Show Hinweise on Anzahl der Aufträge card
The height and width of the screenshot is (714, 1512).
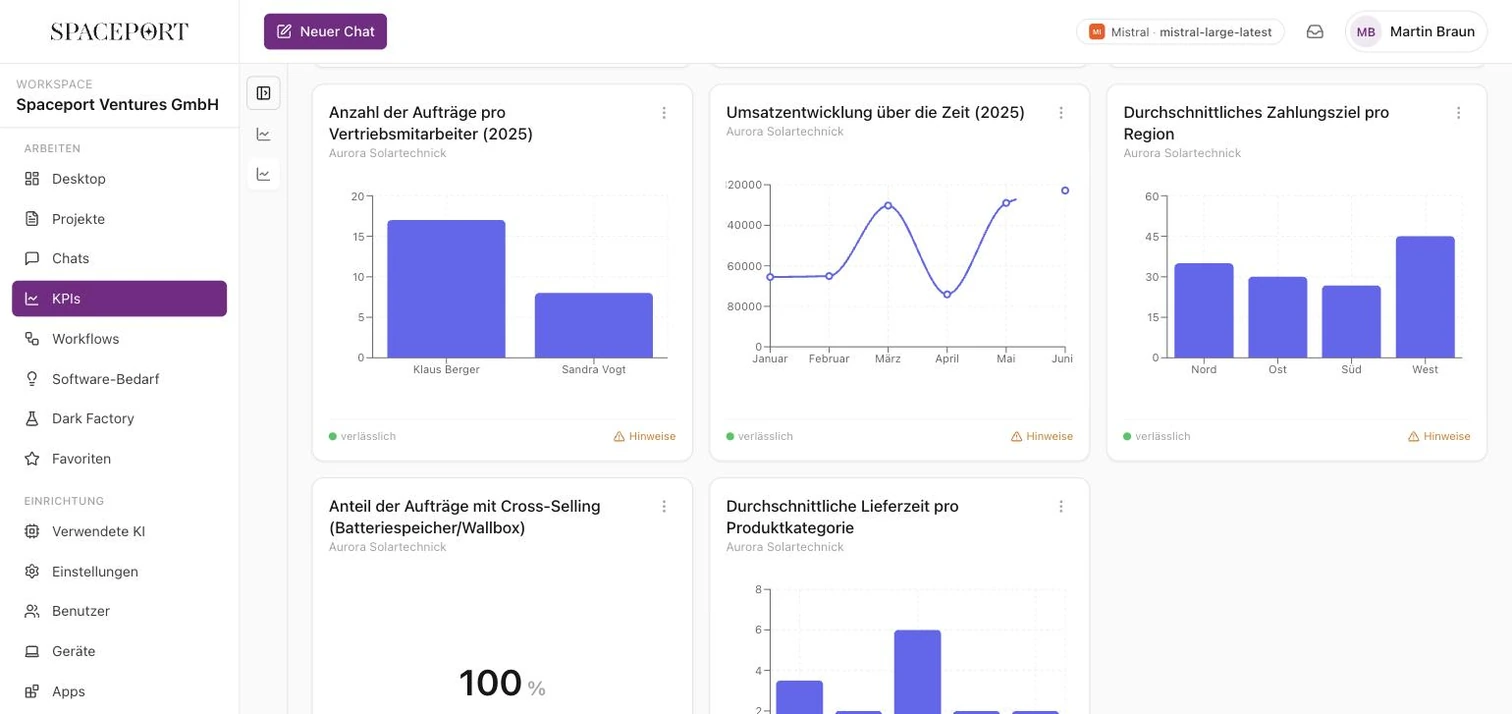(644, 436)
